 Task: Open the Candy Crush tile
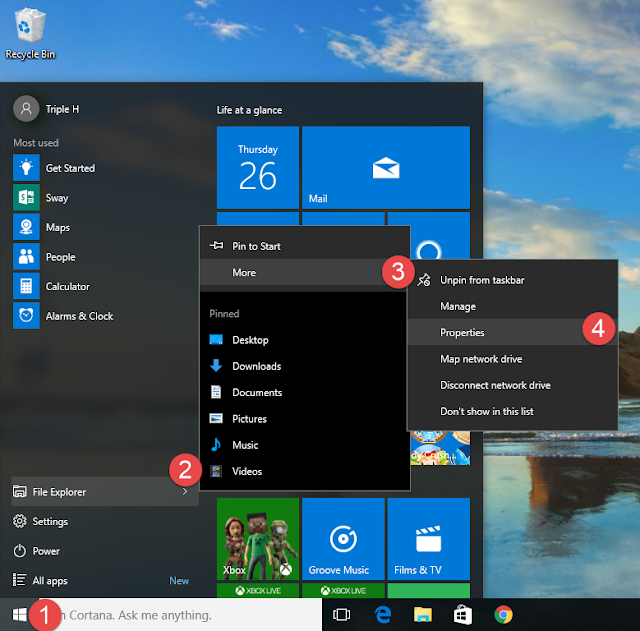pos(440,448)
